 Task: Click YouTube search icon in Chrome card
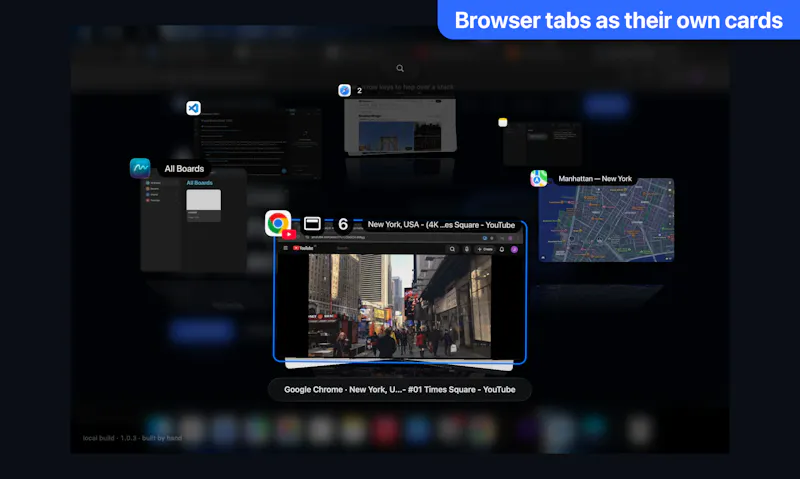point(452,249)
